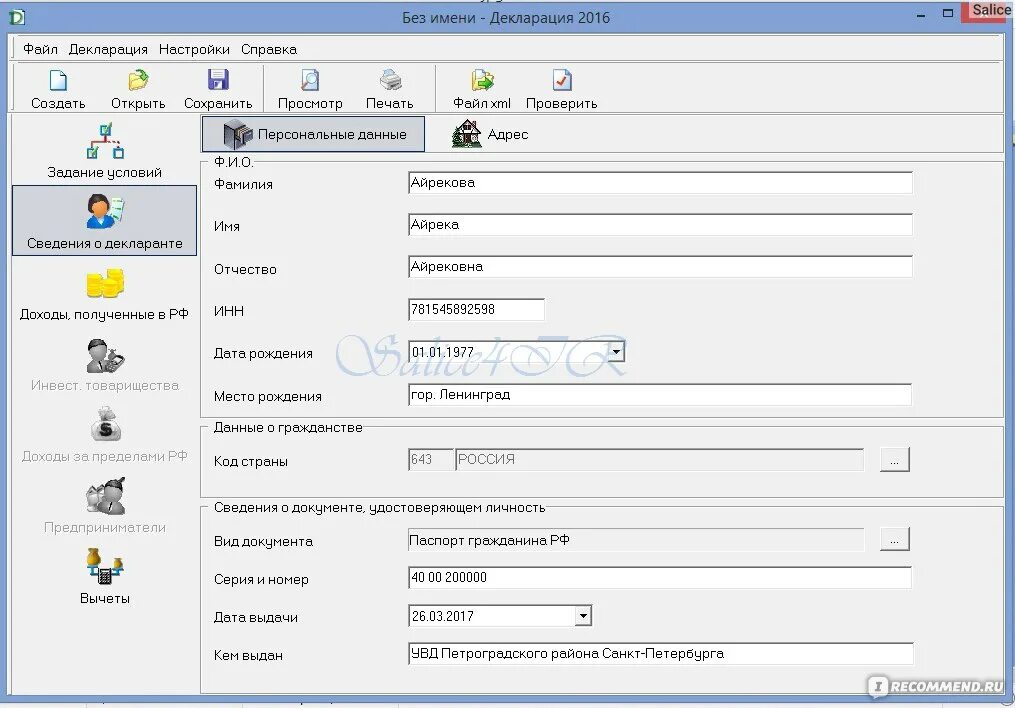Open Доходы, полученные в РФ section
This screenshot has width=1015, height=708.
104,295
